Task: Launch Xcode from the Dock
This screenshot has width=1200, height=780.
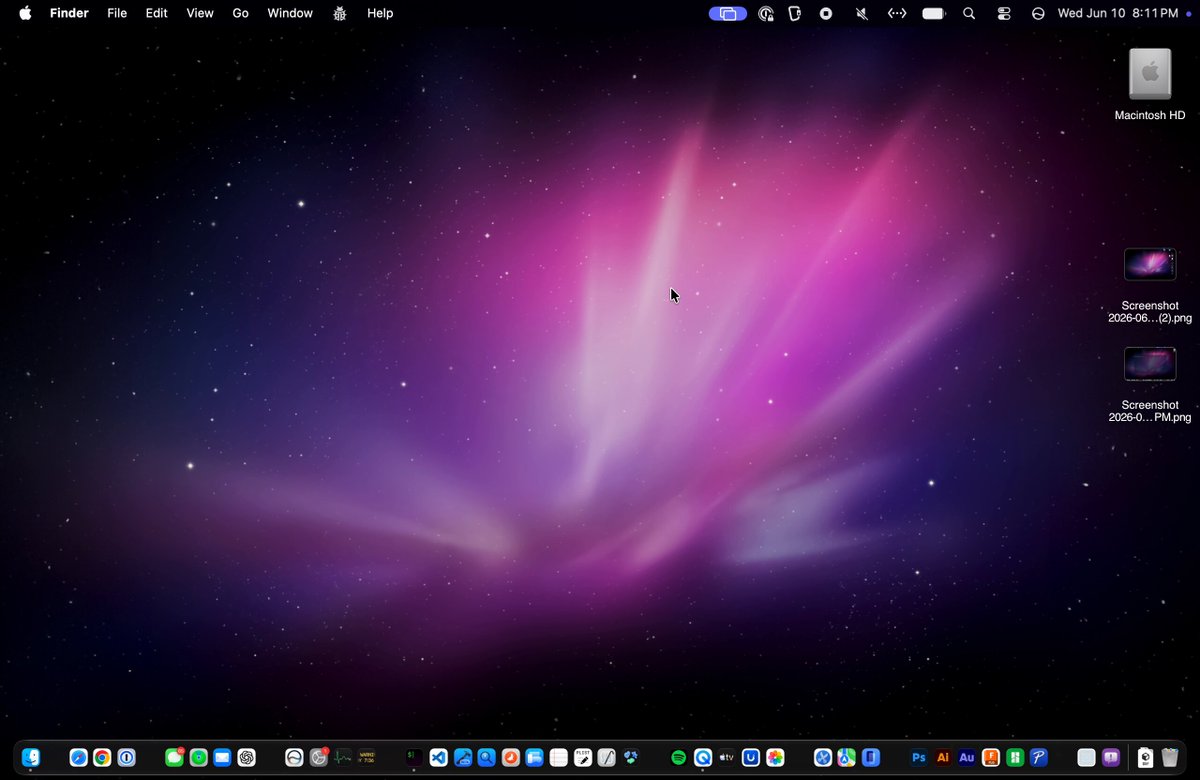Action: [x=462, y=758]
